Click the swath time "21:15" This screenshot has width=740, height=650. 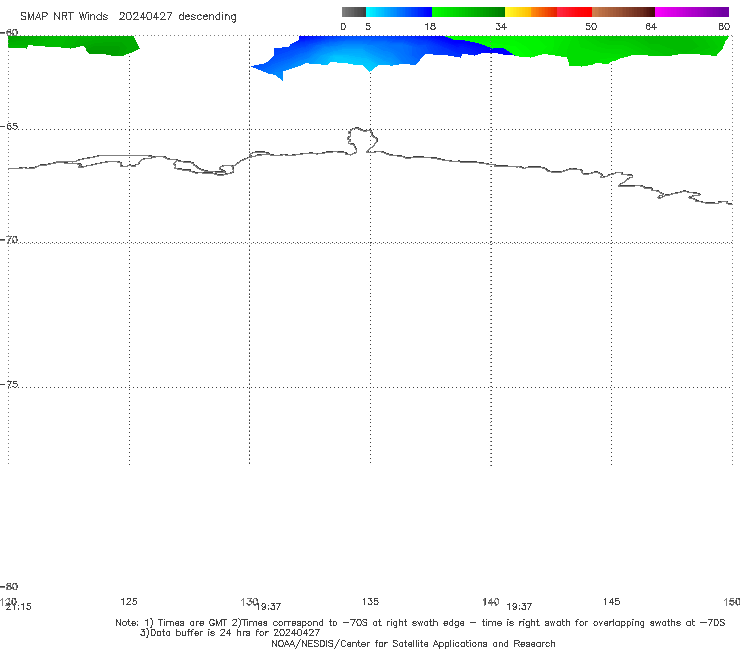click(x=19, y=607)
